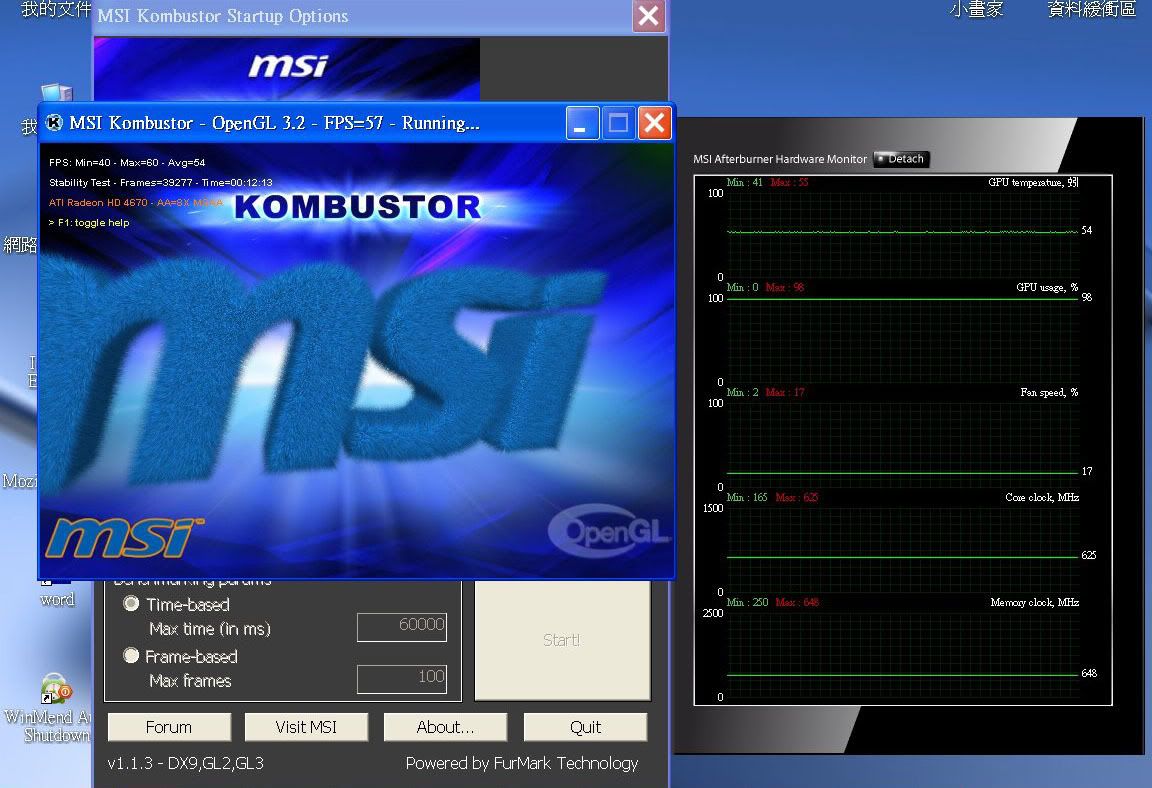Close the MSI Kombustor OpenGL render window
This screenshot has height=788, width=1152.
(655, 123)
